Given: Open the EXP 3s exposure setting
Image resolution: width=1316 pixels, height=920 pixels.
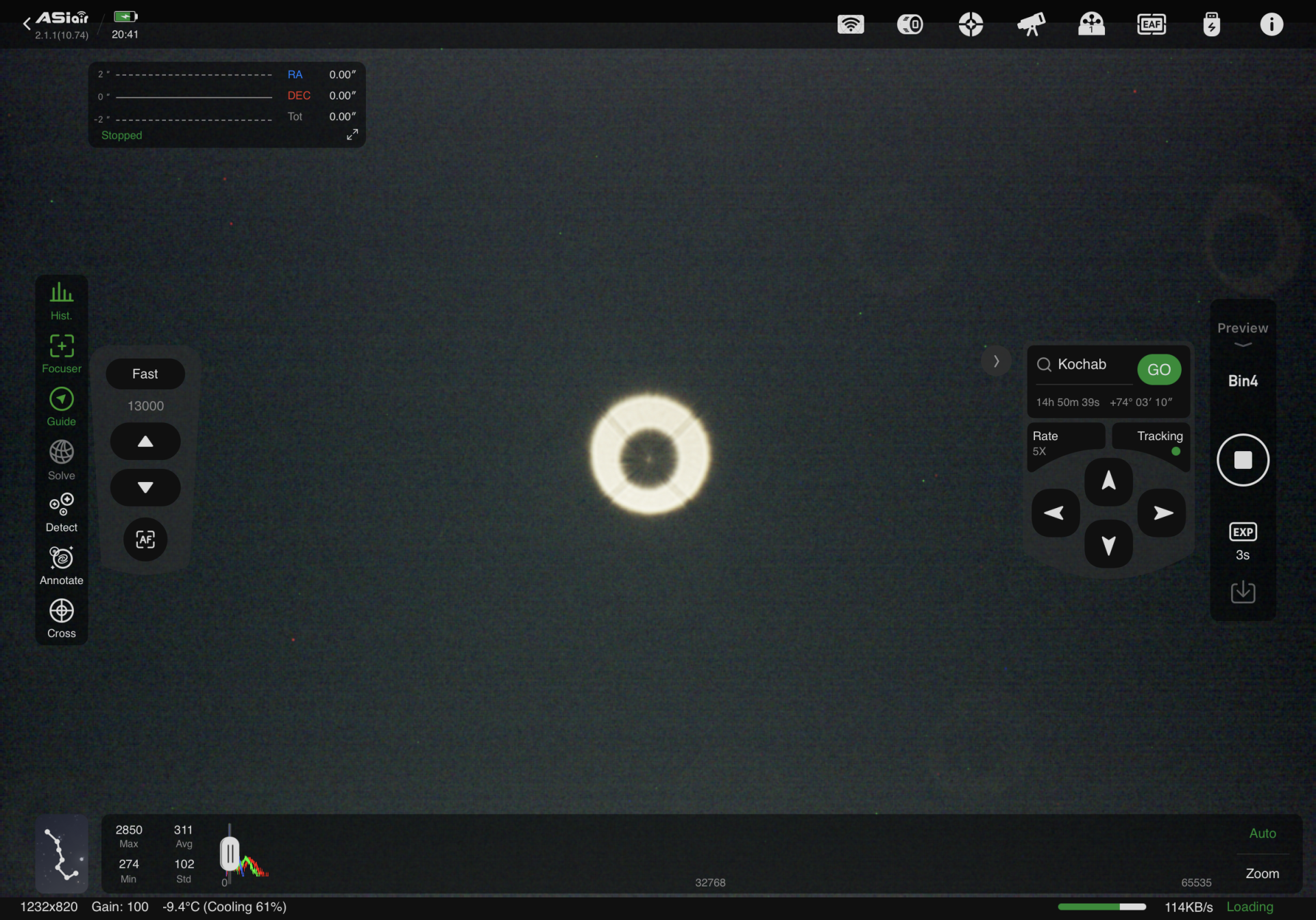Looking at the screenshot, I should pyautogui.click(x=1243, y=542).
